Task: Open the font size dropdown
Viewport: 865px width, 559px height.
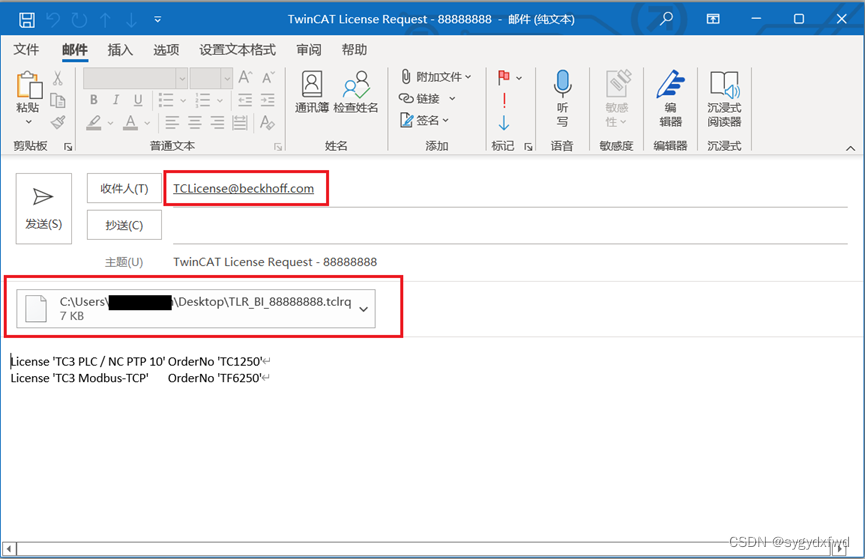Action: [227, 78]
